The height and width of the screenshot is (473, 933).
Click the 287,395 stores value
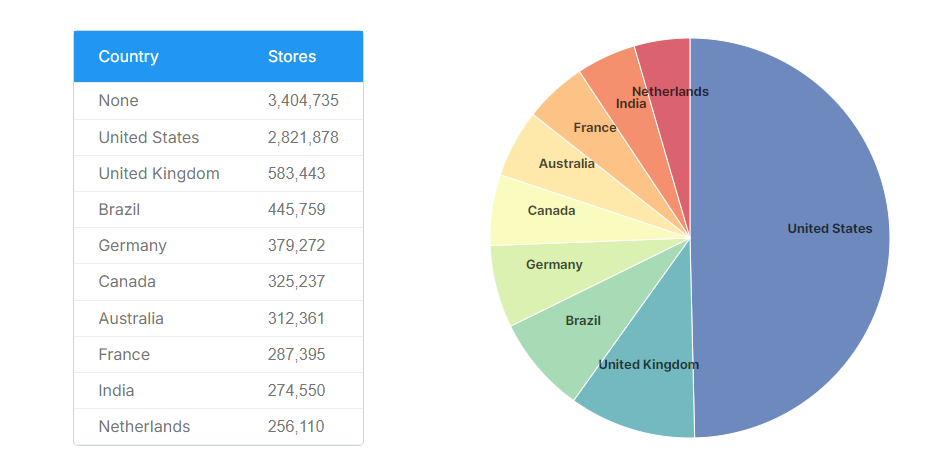(x=296, y=355)
